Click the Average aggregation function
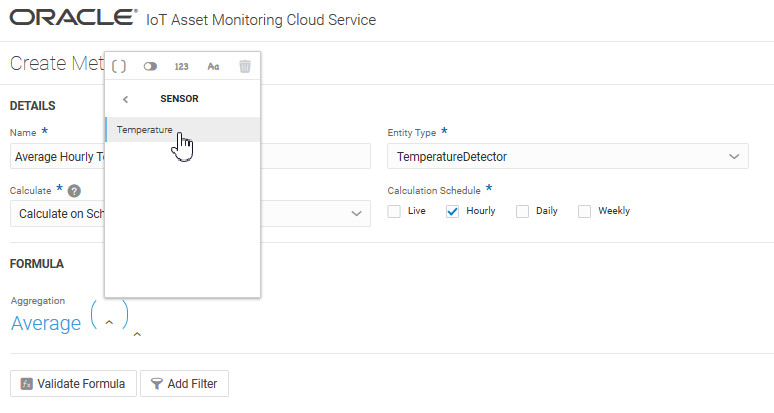 [46, 323]
